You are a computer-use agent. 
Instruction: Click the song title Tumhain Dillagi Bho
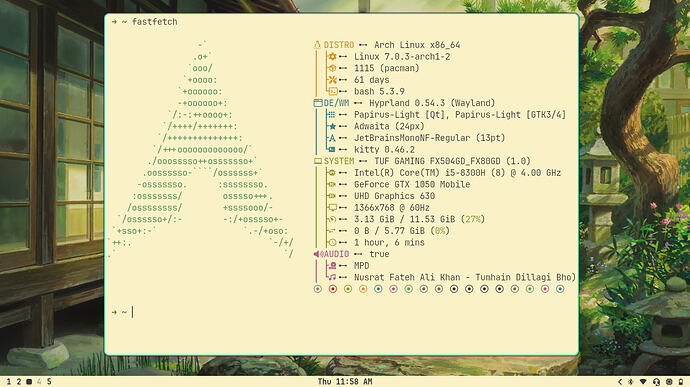523,277
